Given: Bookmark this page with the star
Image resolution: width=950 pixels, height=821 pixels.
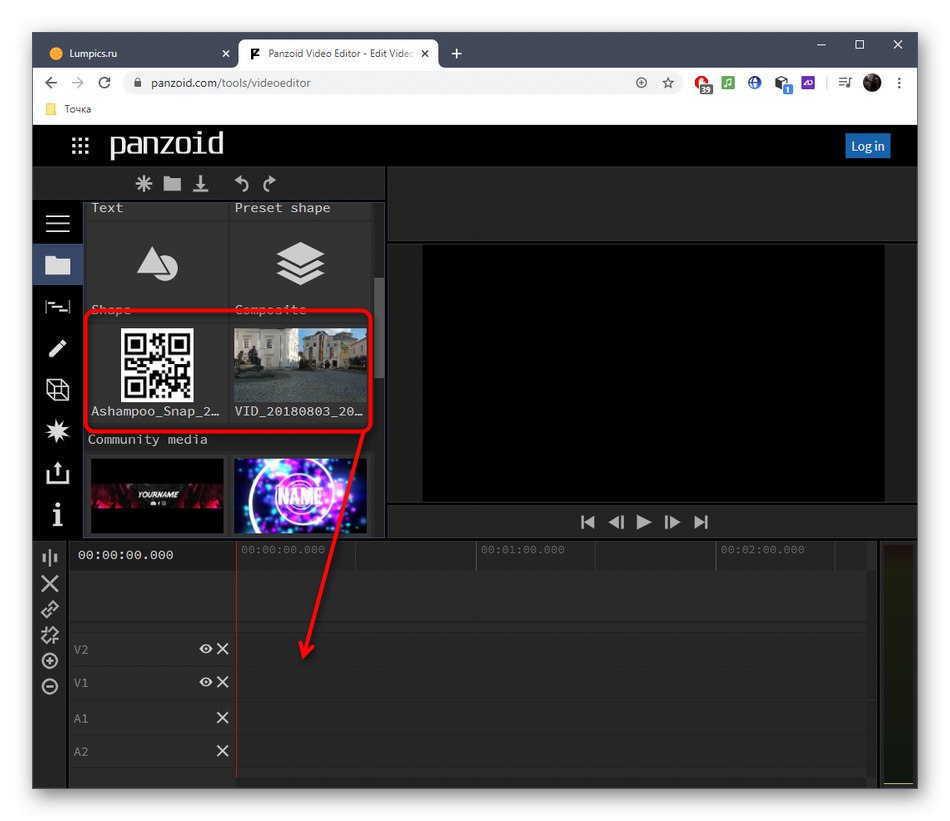Looking at the screenshot, I should tap(668, 82).
